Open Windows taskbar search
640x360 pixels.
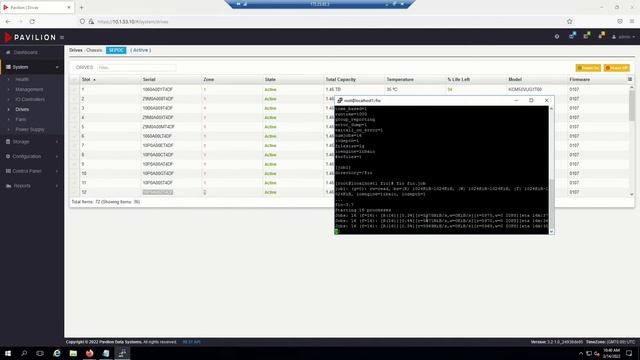tap(24, 353)
